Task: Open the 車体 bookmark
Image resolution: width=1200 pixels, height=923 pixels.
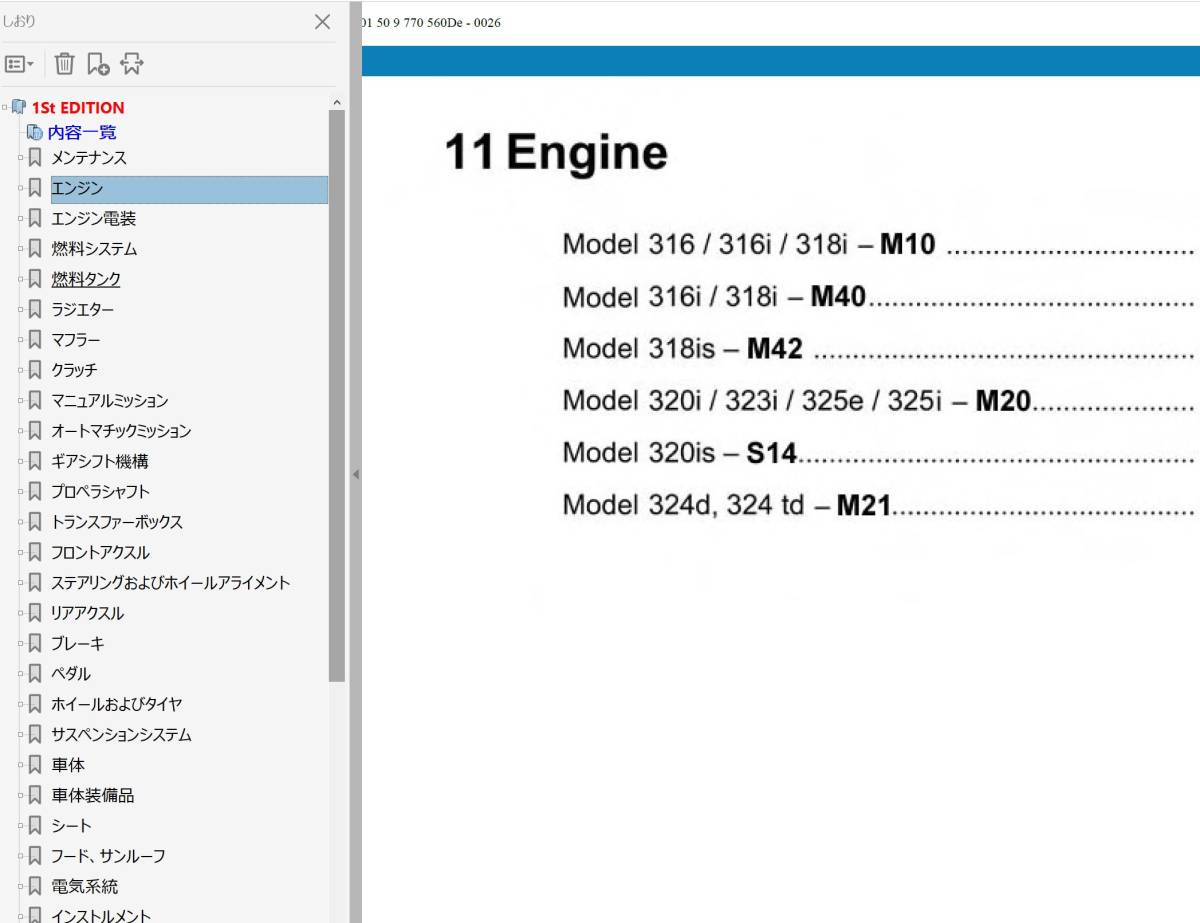Action: coord(68,765)
